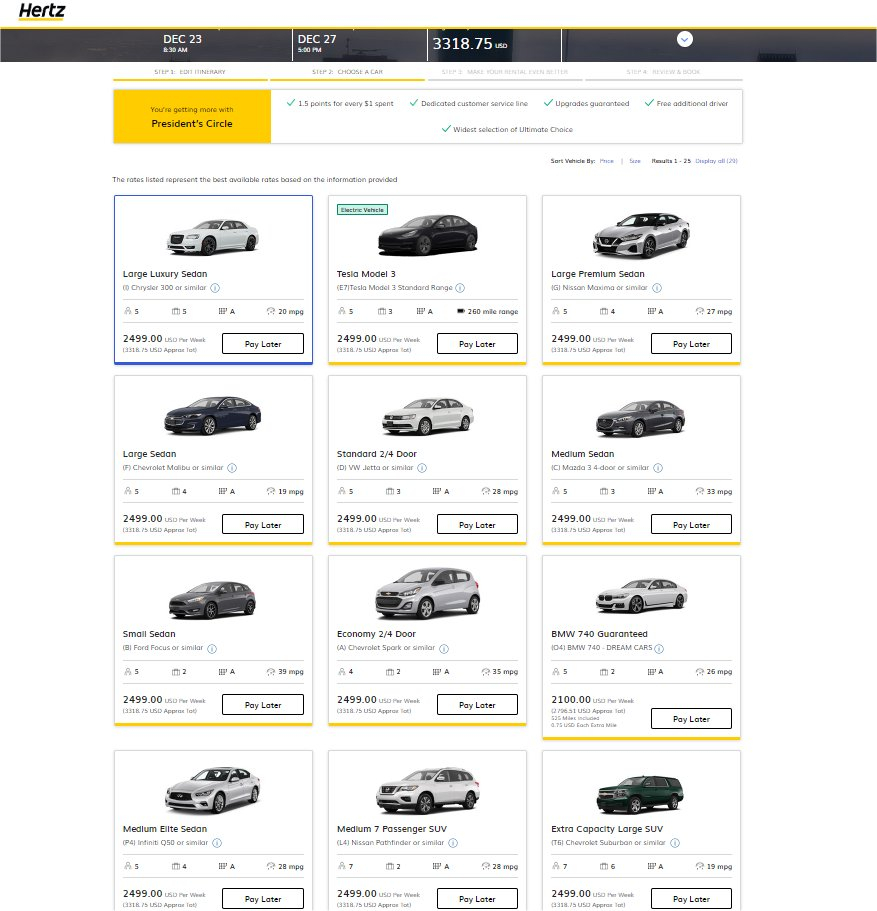This screenshot has height=911, width=877.
Task: Click the black Tesla Model 3 image
Action: click(x=428, y=235)
